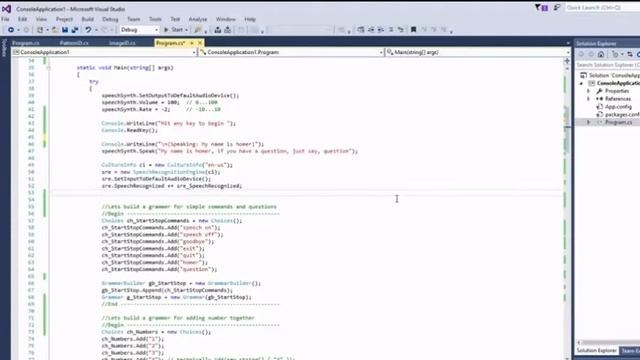This screenshot has width=640, height=360.
Task: Expand the References node
Action: [589, 99]
